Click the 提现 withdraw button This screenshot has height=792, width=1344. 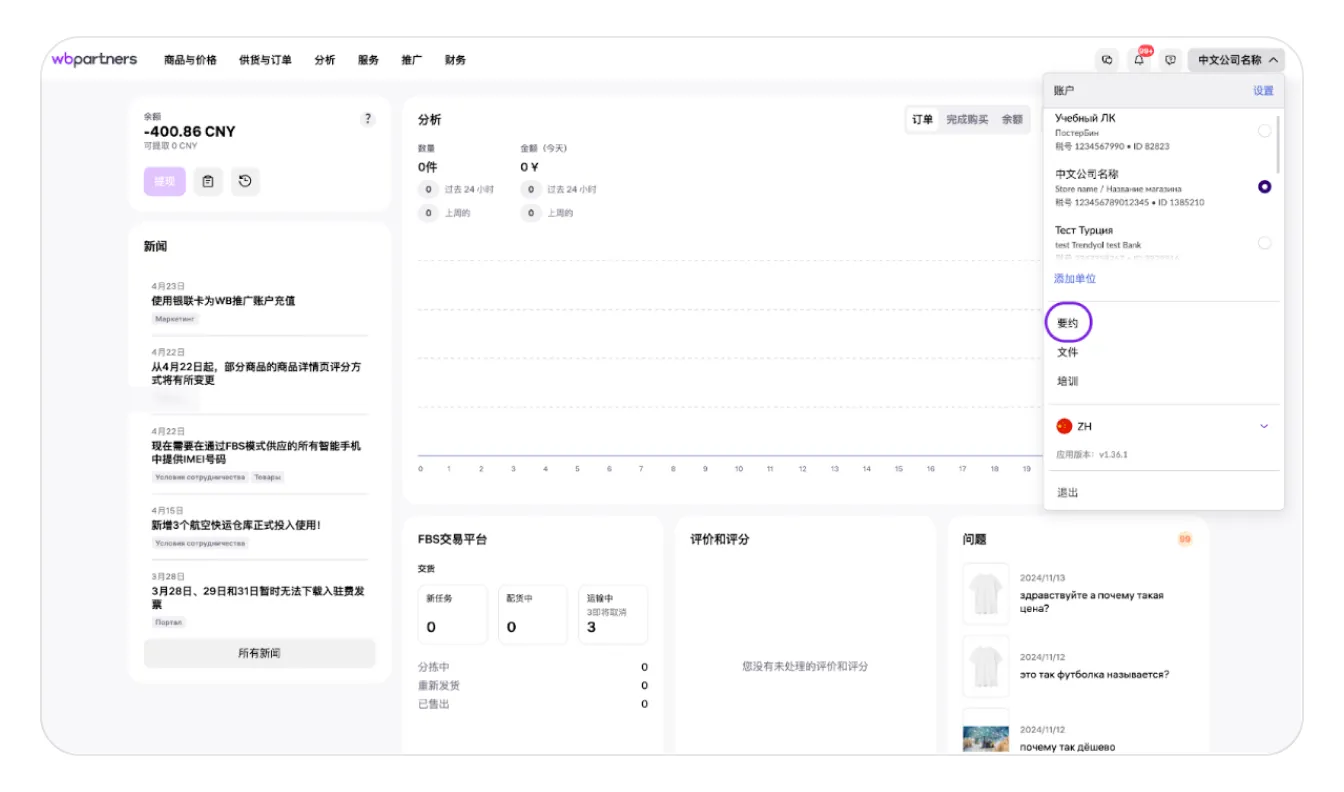click(x=163, y=181)
